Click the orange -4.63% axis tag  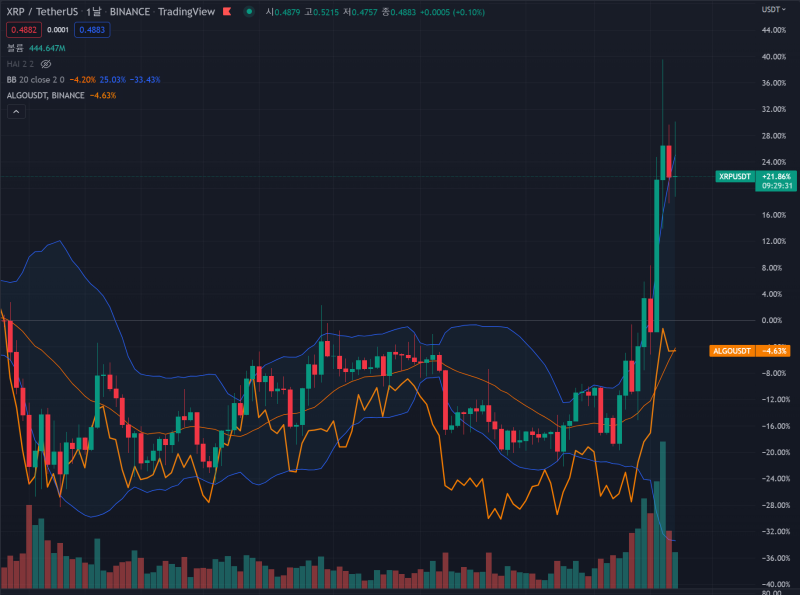[x=773, y=351]
